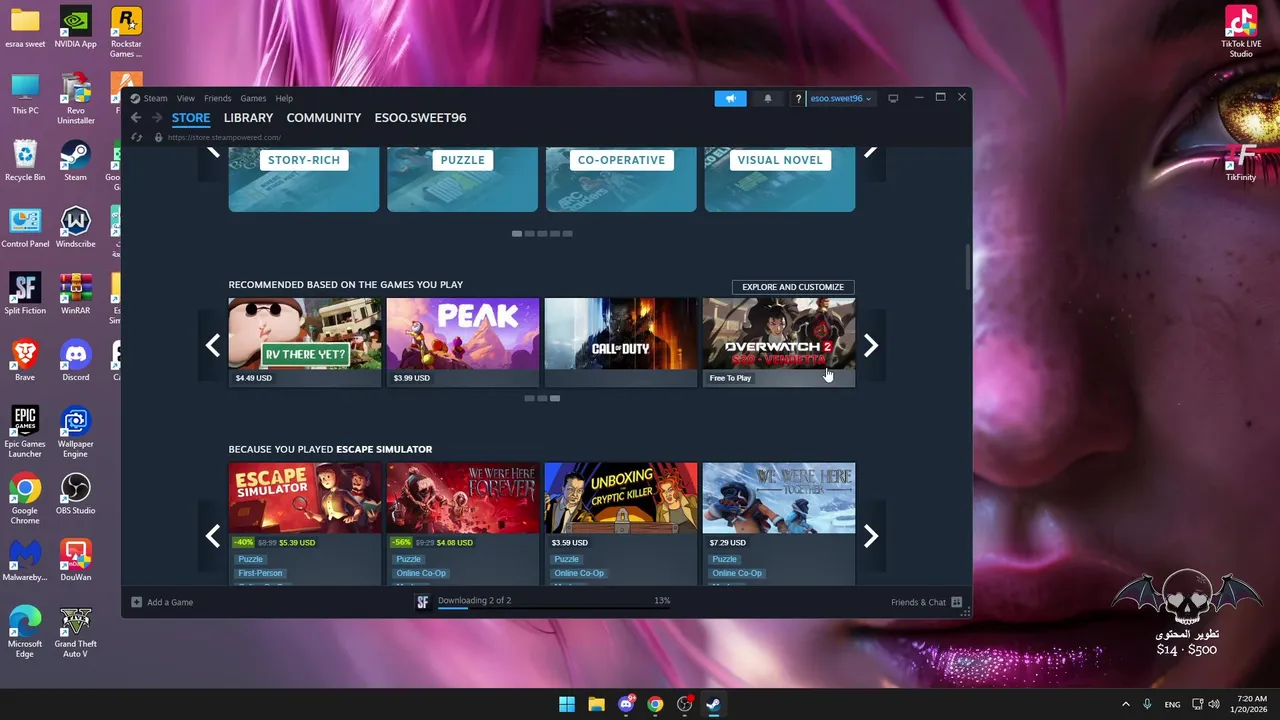The height and width of the screenshot is (720, 1280).
Task: Open the Discord desktop shortcut
Action: click(75, 361)
